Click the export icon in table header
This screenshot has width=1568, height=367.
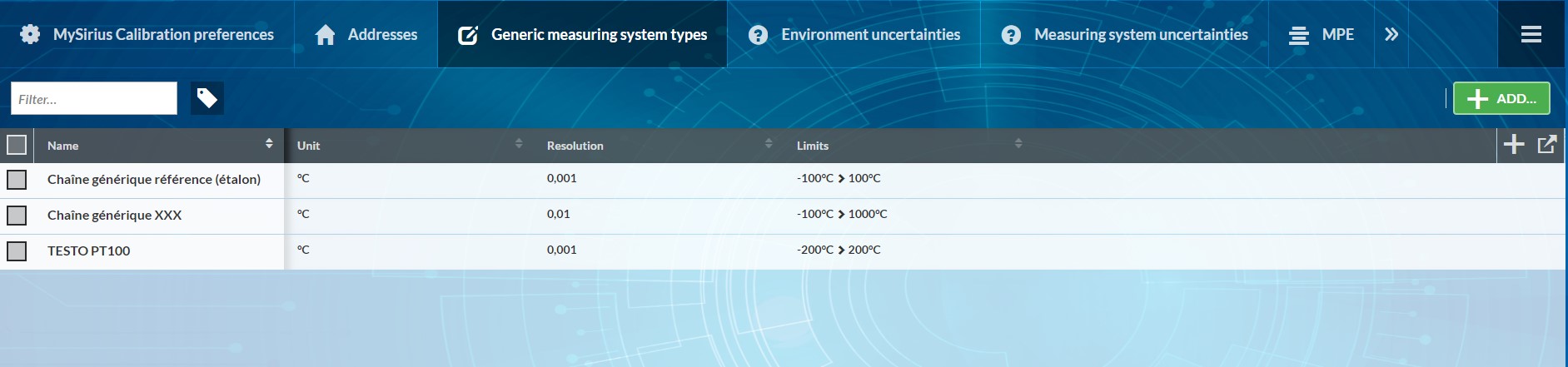pyautogui.click(x=1547, y=145)
